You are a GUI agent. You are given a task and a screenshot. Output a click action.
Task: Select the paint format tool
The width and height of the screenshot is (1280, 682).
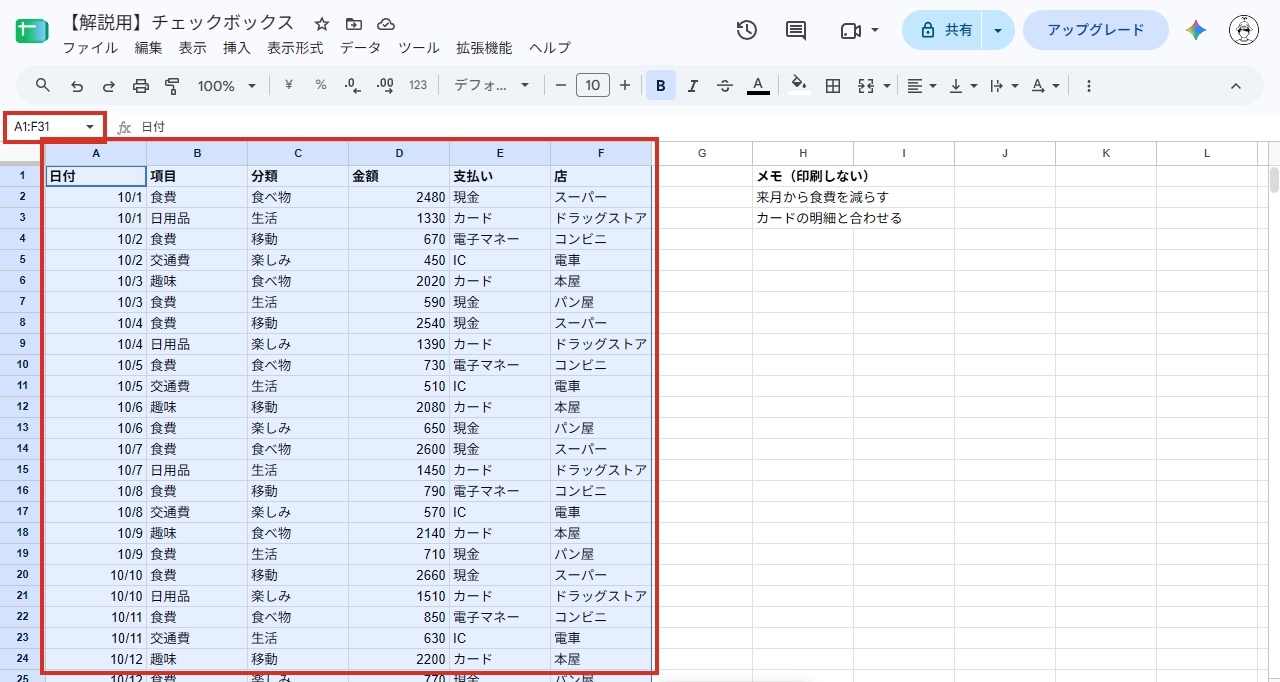click(x=172, y=86)
